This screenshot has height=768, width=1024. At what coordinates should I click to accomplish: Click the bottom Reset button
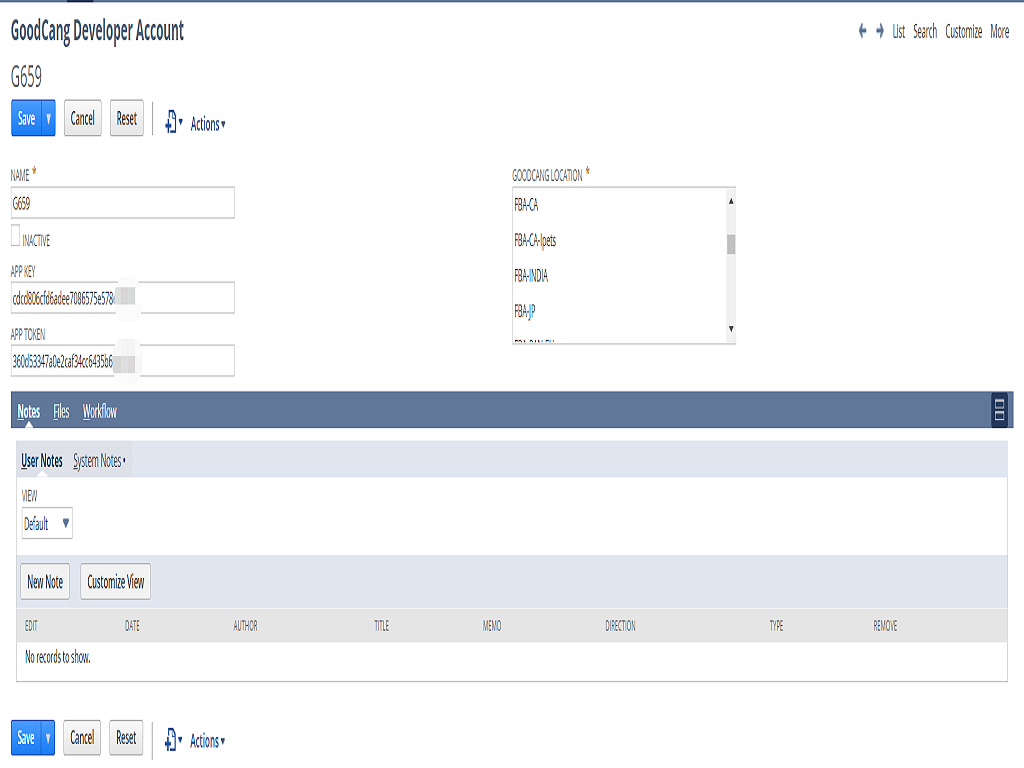tap(126, 738)
